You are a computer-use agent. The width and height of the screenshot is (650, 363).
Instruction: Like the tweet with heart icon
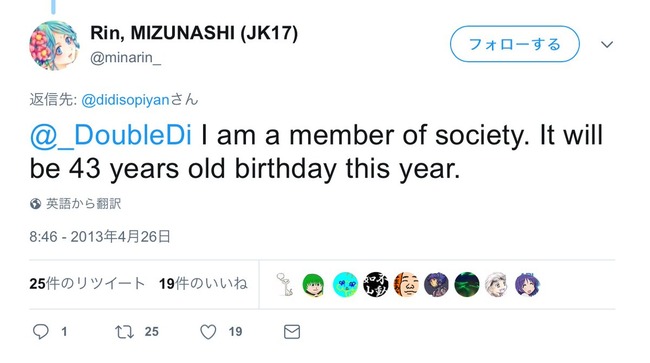pyautogui.click(x=208, y=332)
